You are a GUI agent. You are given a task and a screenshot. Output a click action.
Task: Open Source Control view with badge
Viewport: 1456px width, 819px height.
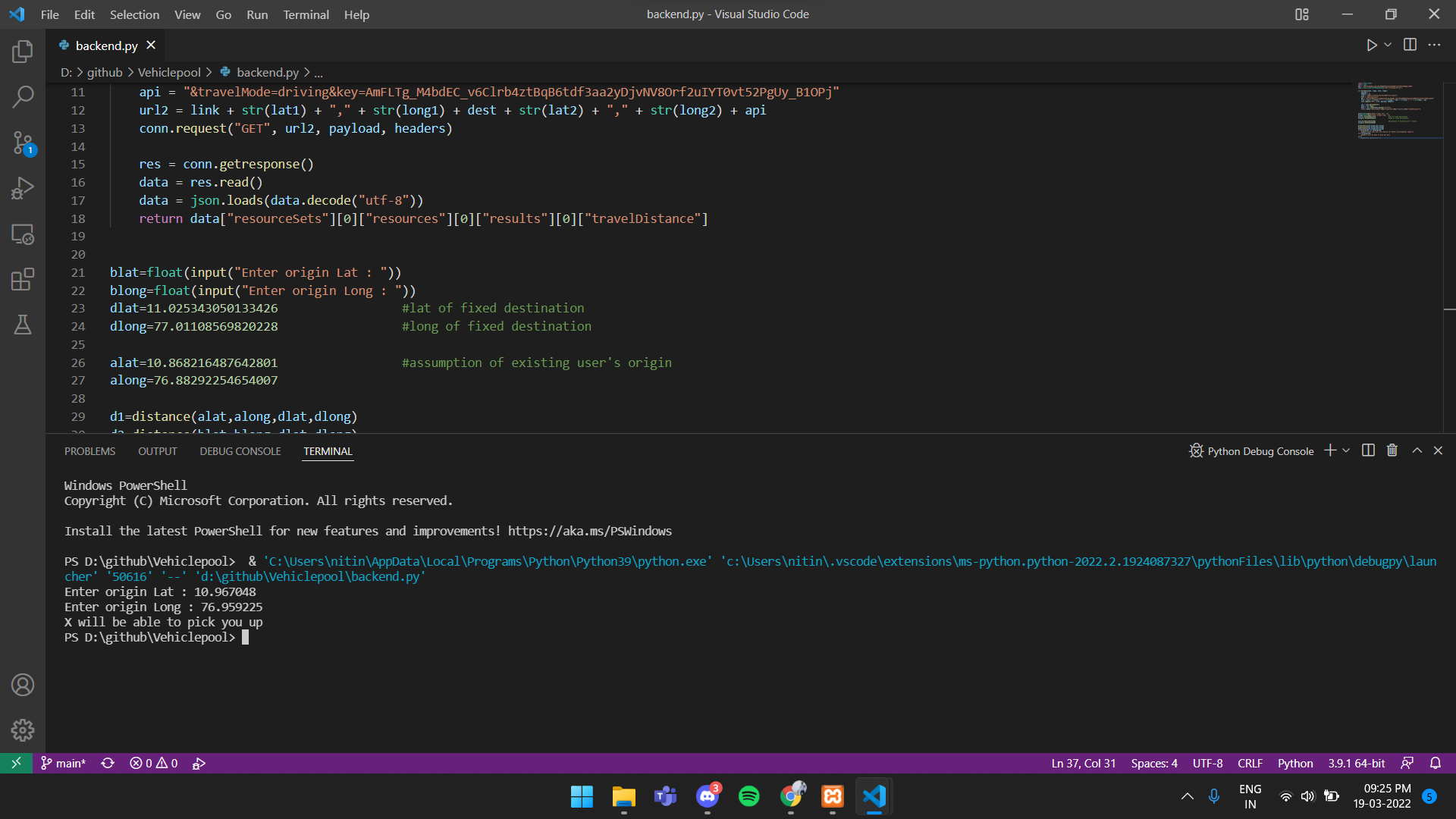(x=23, y=143)
